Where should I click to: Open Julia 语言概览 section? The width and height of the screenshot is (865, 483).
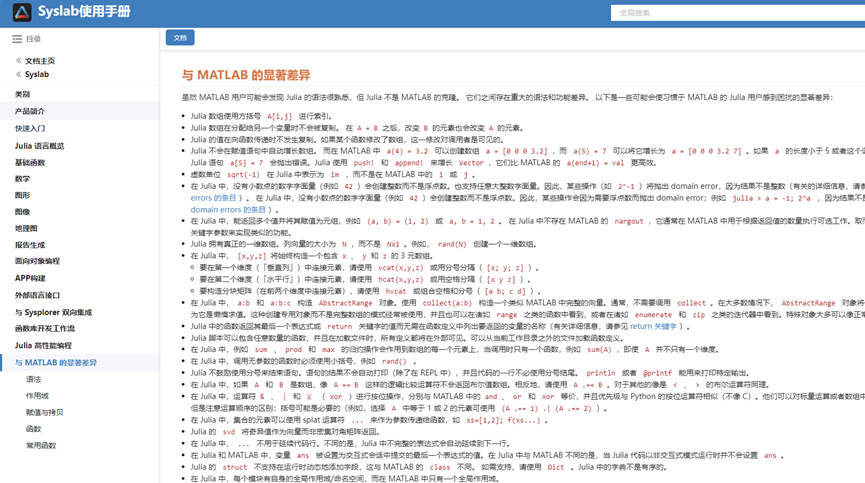pyautogui.click(x=40, y=146)
